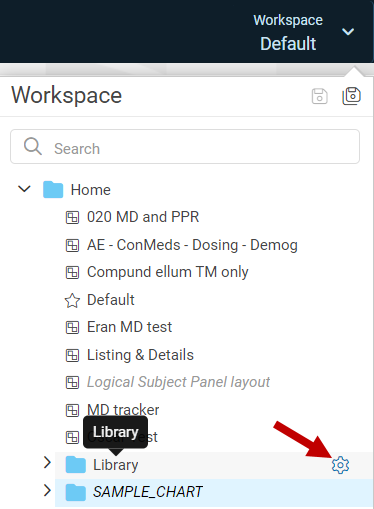374x509 pixels.
Task: Click the Save workspace as icon
Action: 351,96
